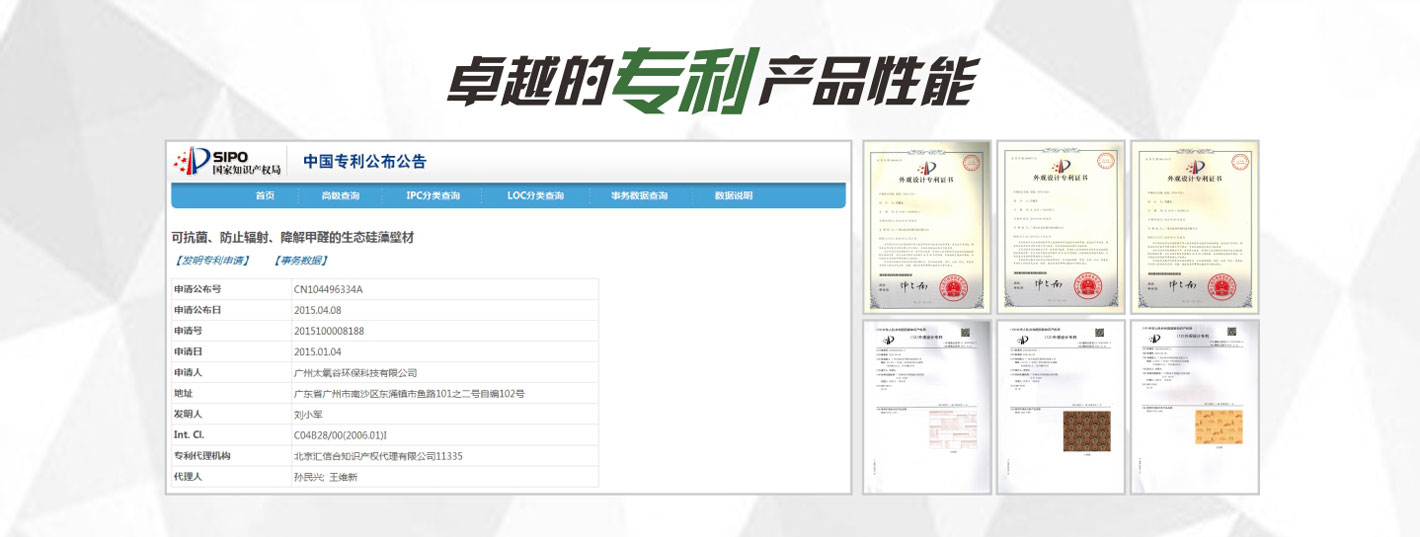
Task: Switch to 事务数据查询 in nav bar
Action: [x=639, y=196]
